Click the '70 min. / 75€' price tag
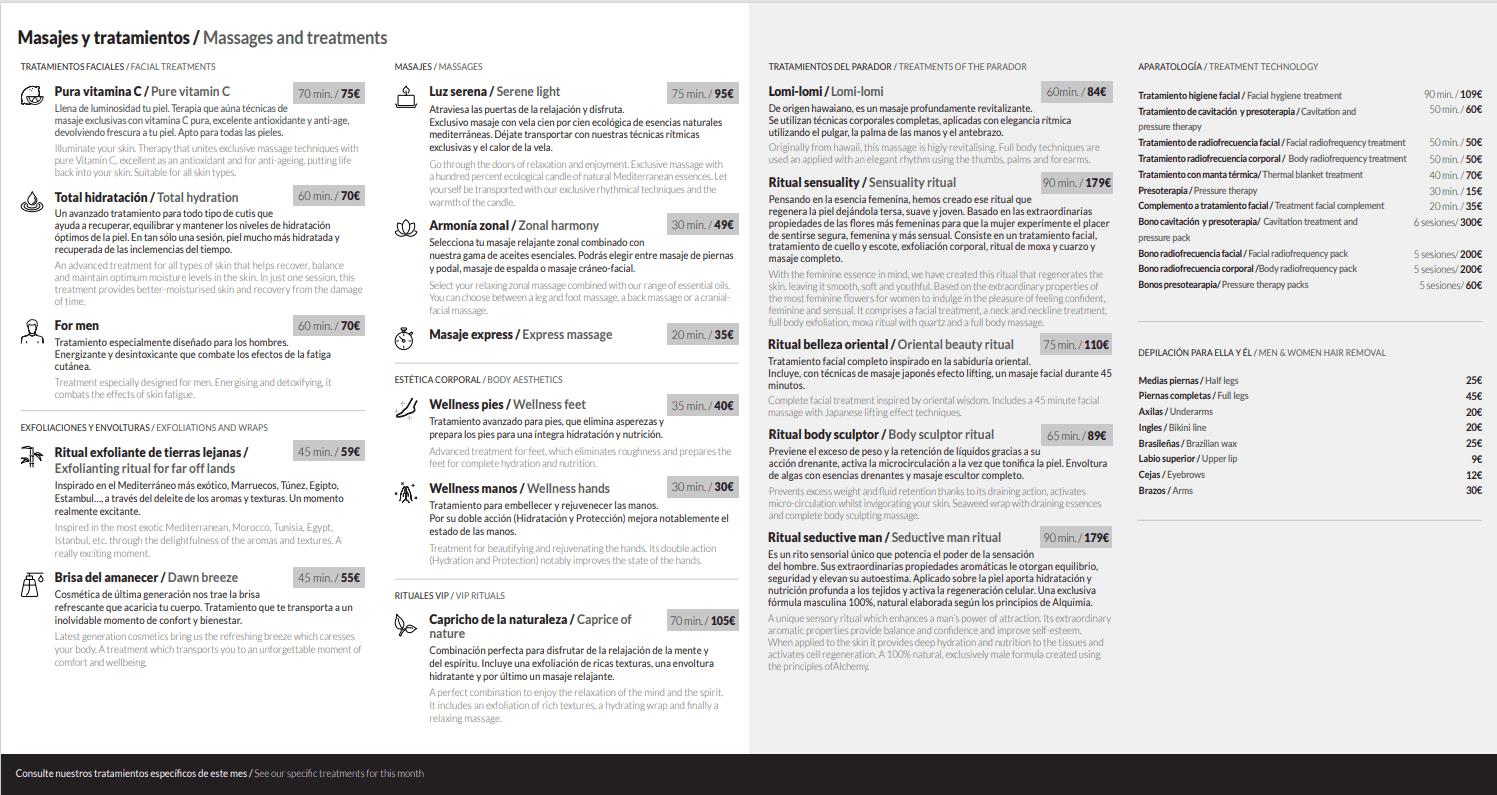 (329, 94)
